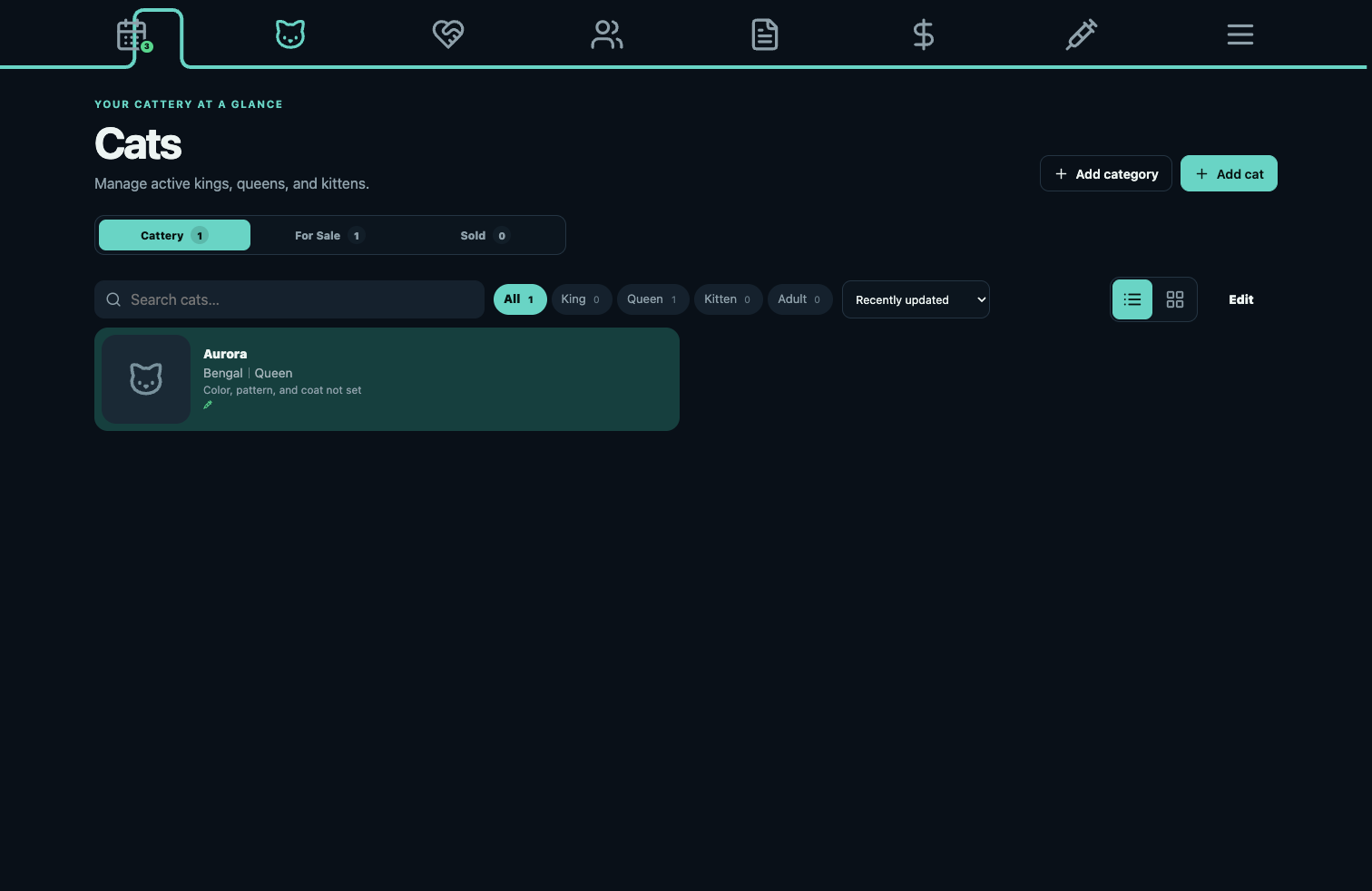
Task: Click the magnifier icon in the search field
Action: 113,299
